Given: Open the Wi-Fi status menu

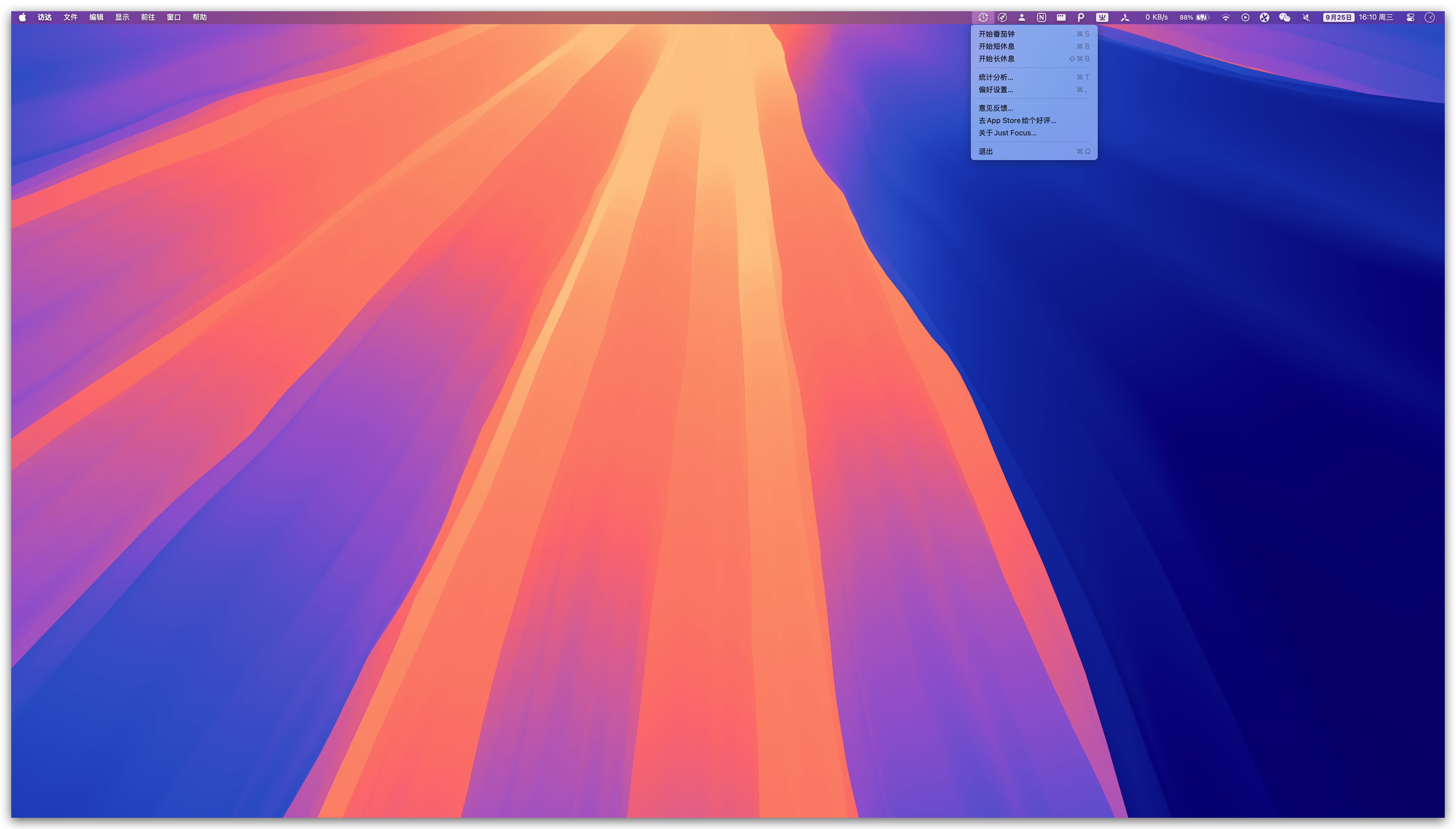Looking at the screenshot, I should pyautogui.click(x=1225, y=17).
